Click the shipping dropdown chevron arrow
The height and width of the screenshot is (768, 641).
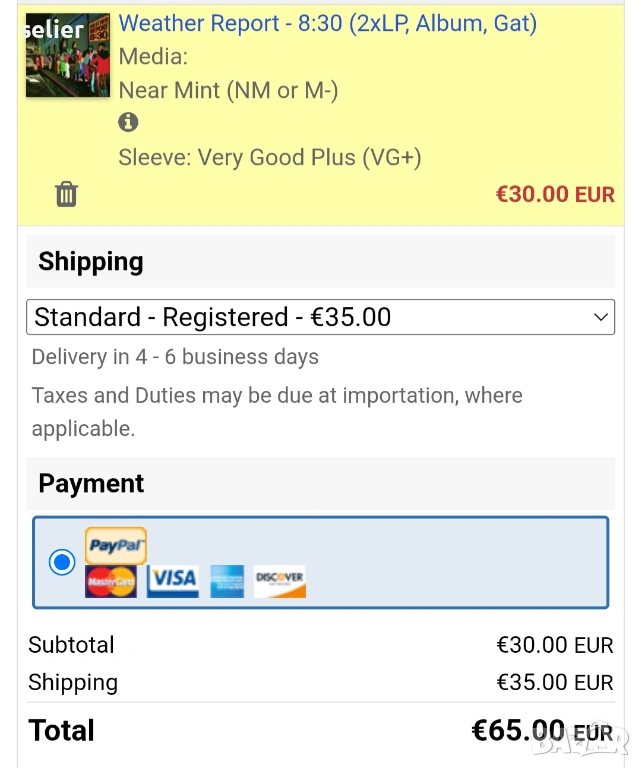pos(600,318)
